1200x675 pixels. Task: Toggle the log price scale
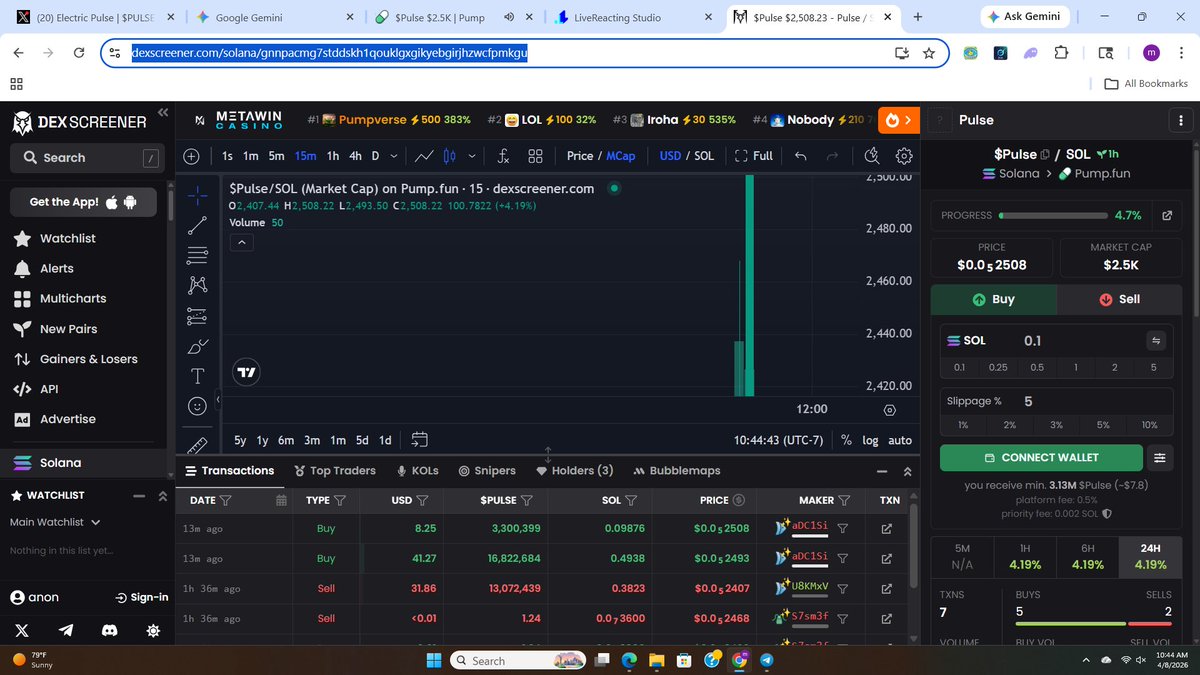[x=871, y=440]
